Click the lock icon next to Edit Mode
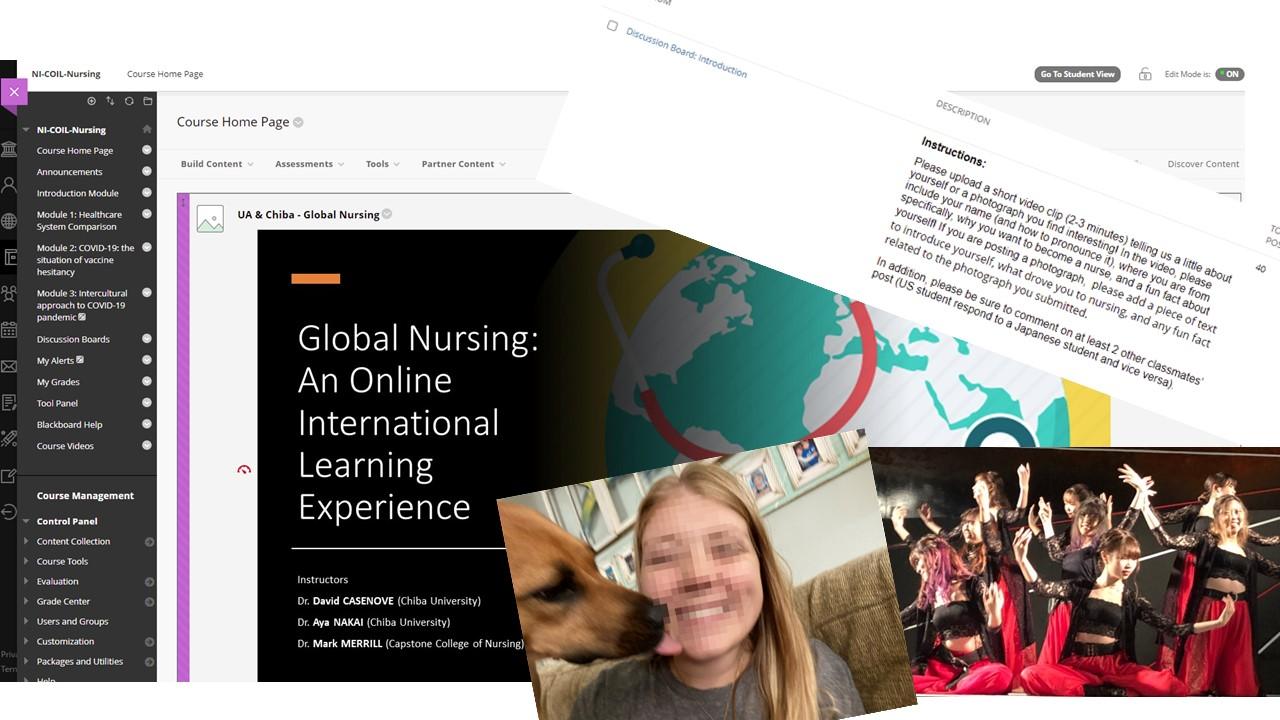 pyautogui.click(x=1145, y=74)
